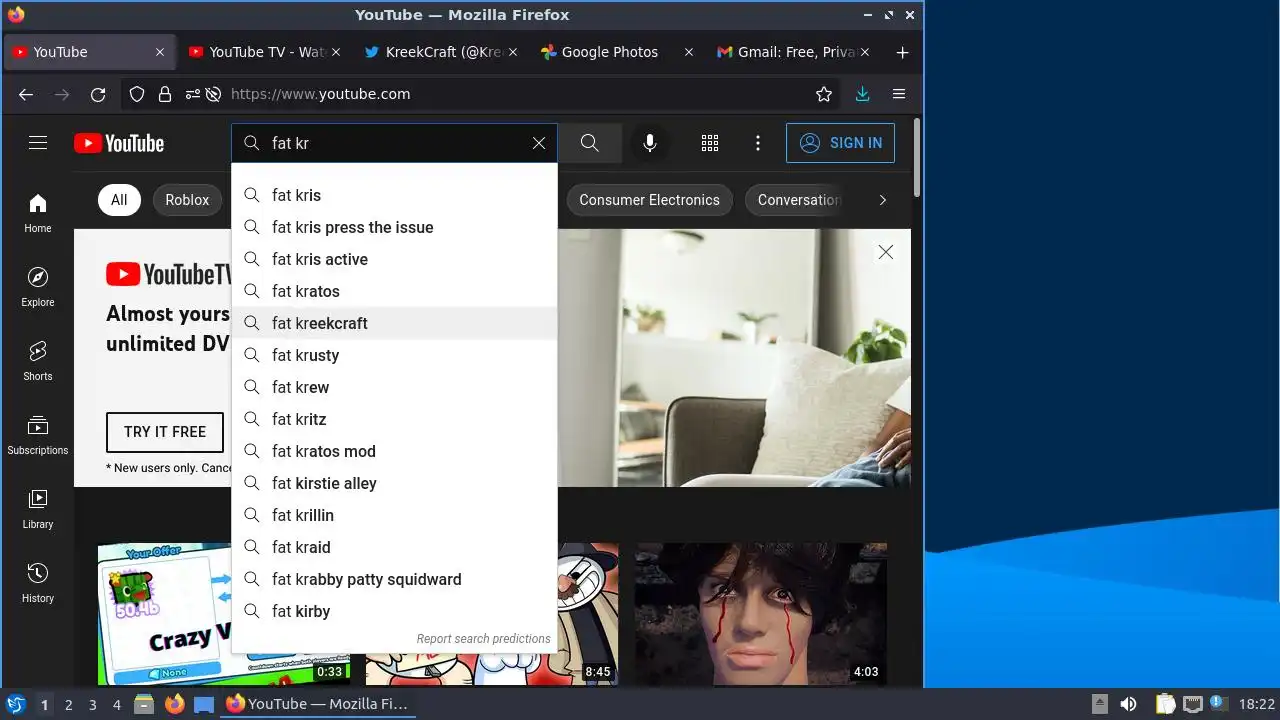This screenshot has width=1280, height=720.
Task: Open the system start menu
Action: [x=15, y=704]
